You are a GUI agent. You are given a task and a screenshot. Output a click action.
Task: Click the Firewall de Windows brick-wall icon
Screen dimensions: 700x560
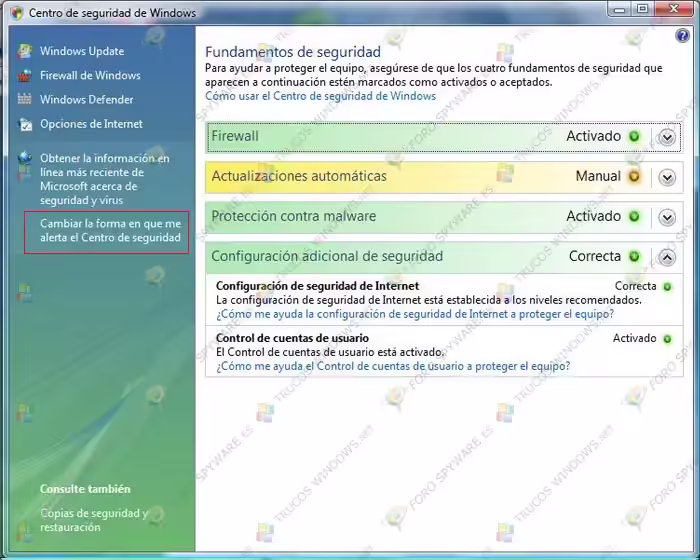click(x=25, y=75)
